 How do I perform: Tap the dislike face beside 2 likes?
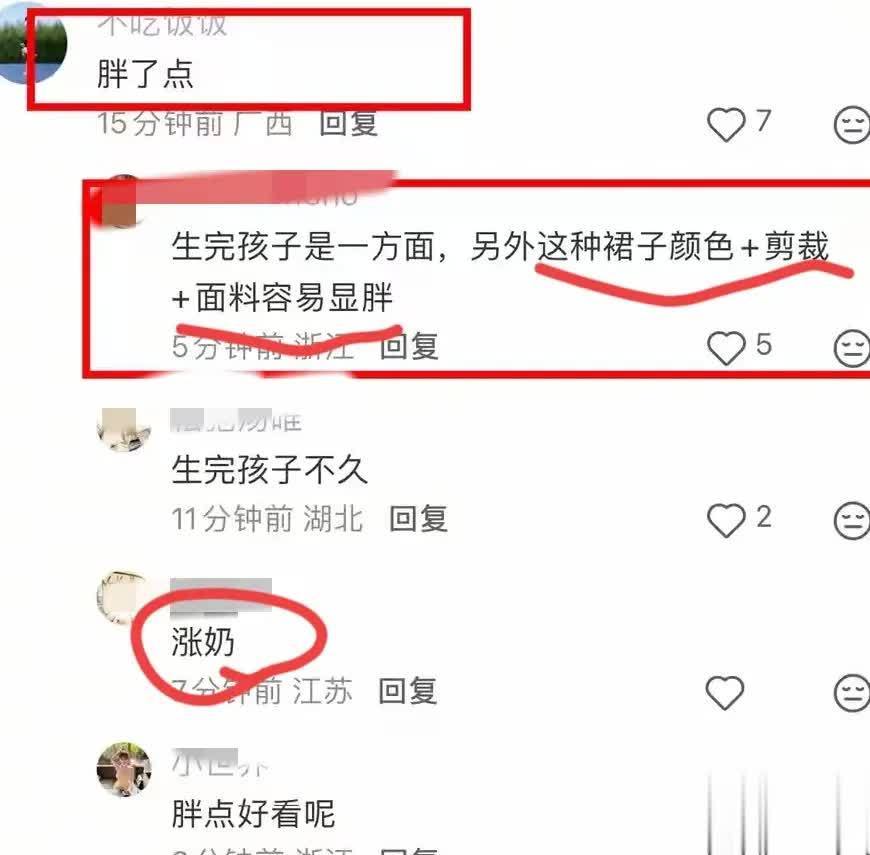[852, 520]
